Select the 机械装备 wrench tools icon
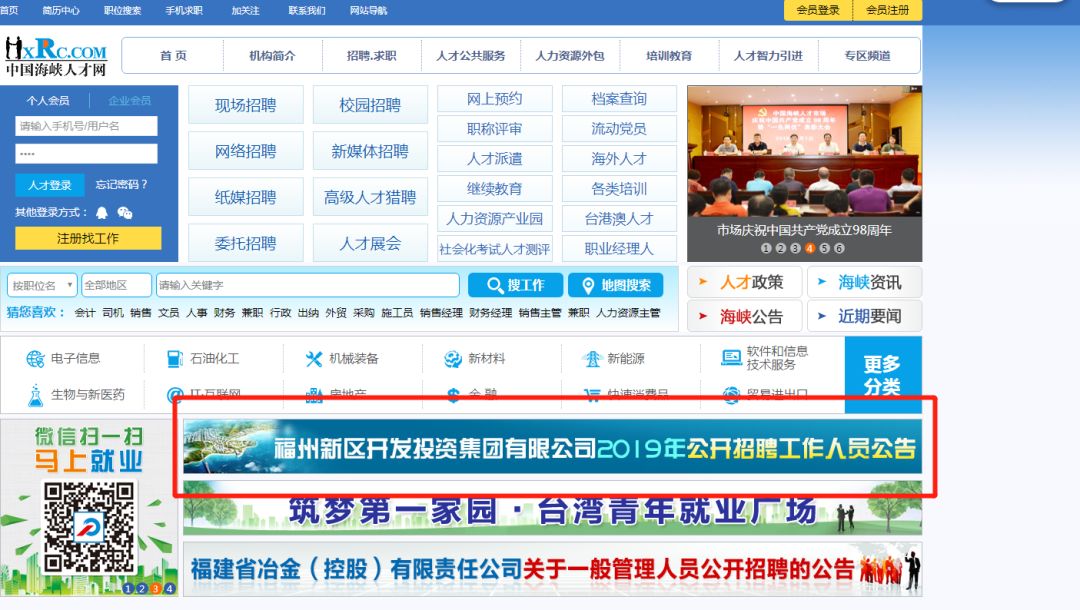 [314, 359]
